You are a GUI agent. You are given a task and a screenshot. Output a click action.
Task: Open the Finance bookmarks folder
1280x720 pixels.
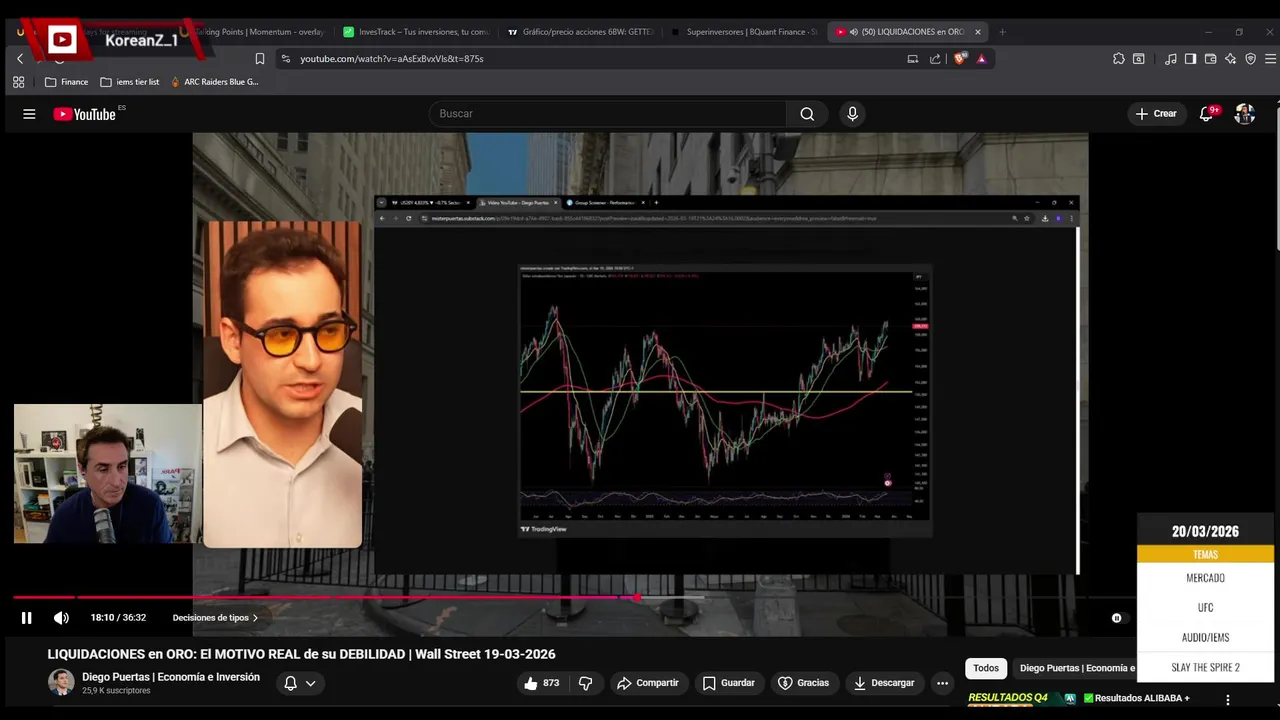click(x=67, y=82)
